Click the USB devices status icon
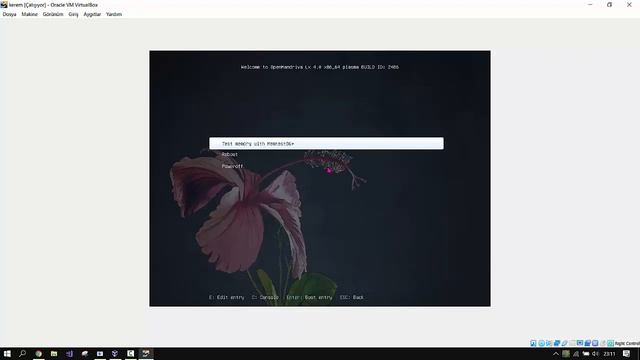 tap(564, 343)
